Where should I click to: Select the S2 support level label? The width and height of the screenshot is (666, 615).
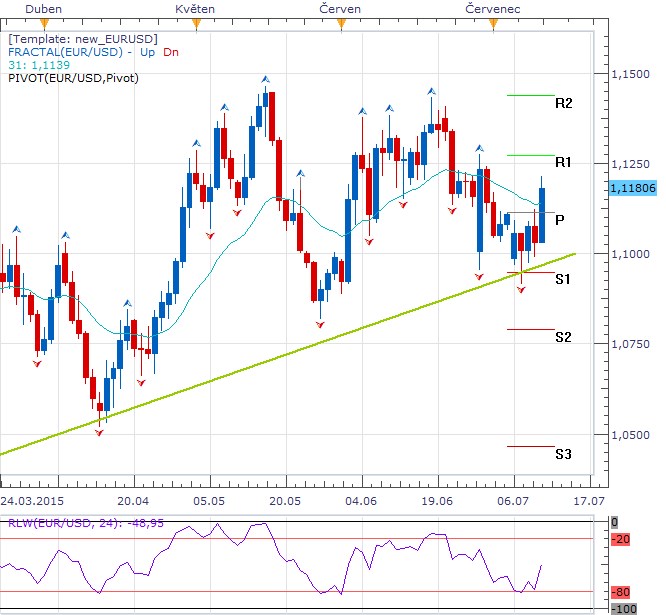point(563,338)
